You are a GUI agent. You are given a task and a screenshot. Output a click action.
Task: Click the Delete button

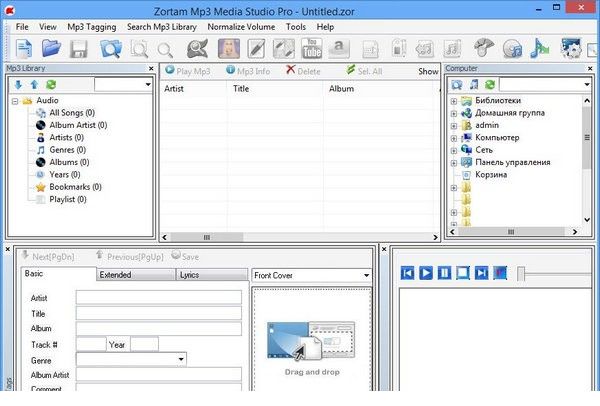click(x=303, y=71)
